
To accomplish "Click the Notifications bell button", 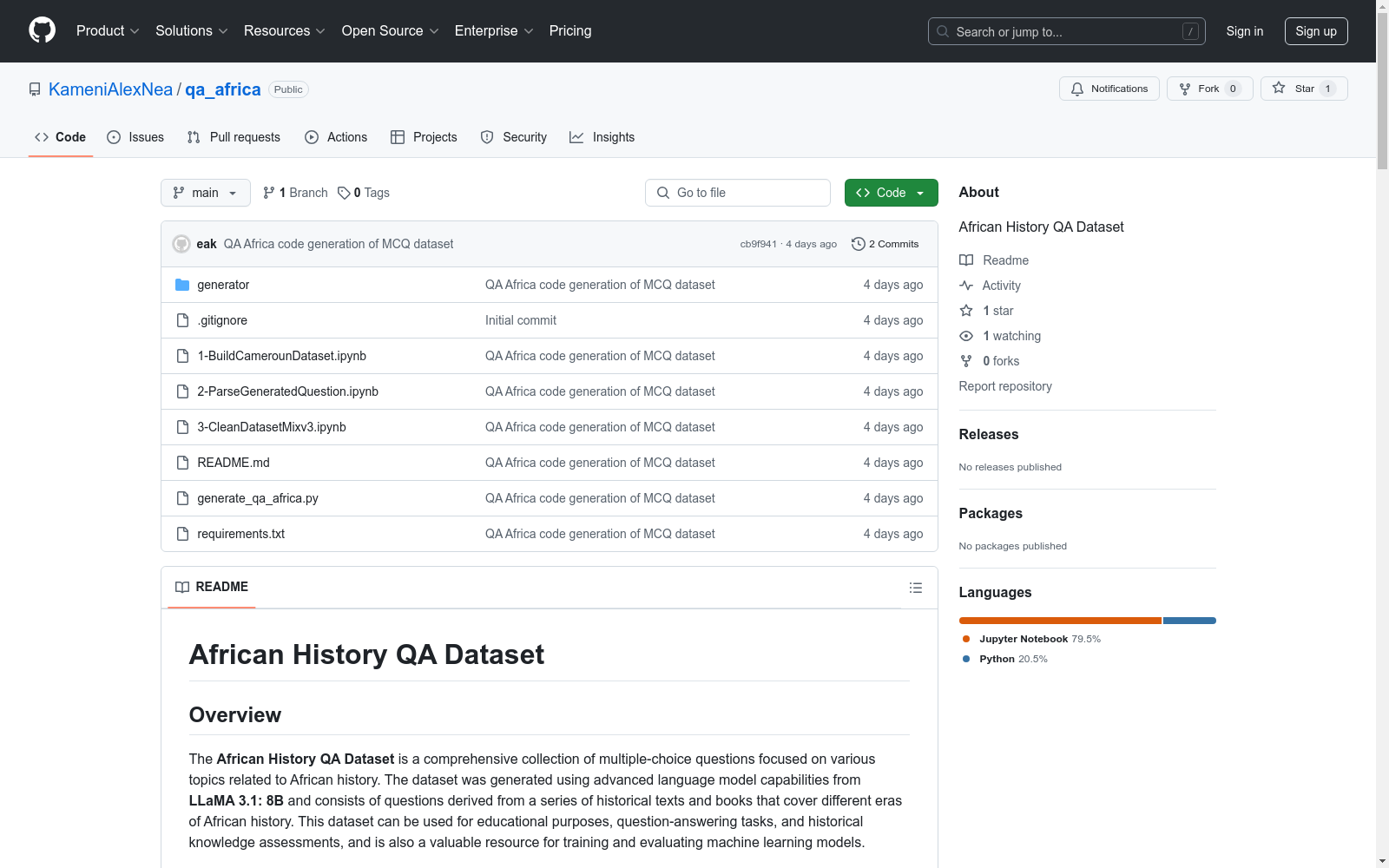I will 1109,89.
